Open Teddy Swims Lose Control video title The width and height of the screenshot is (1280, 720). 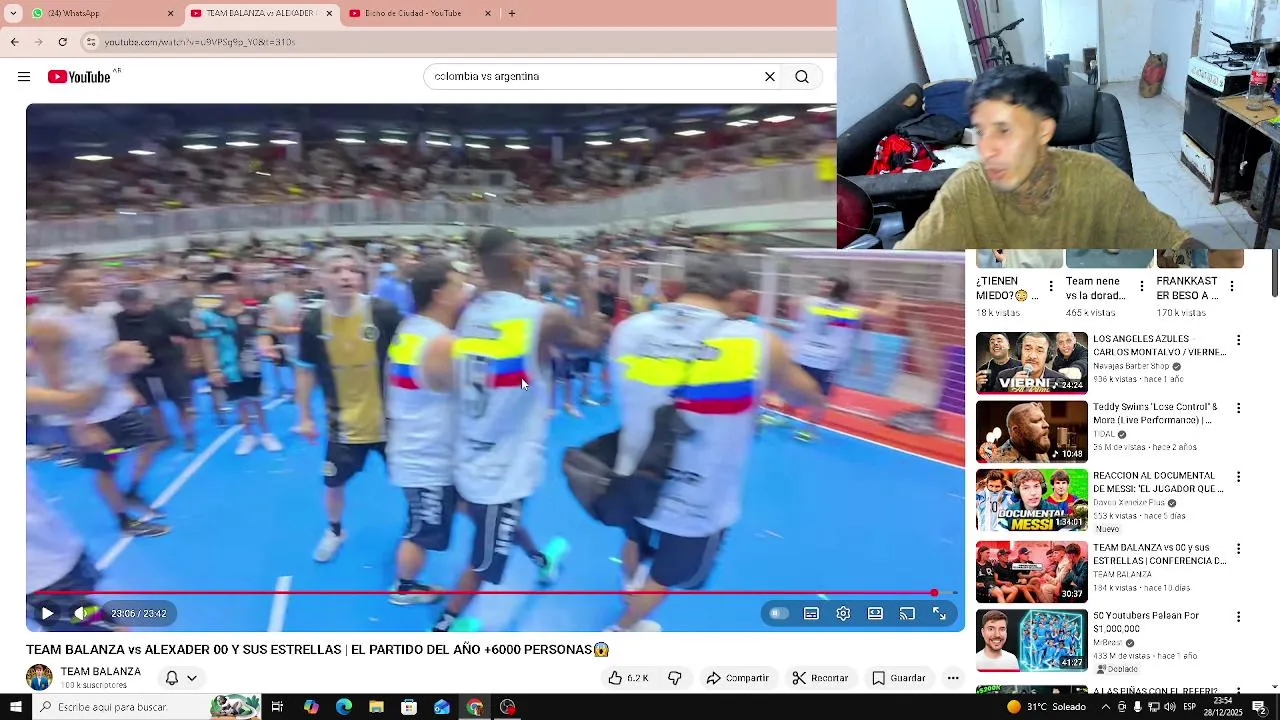(x=1155, y=414)
